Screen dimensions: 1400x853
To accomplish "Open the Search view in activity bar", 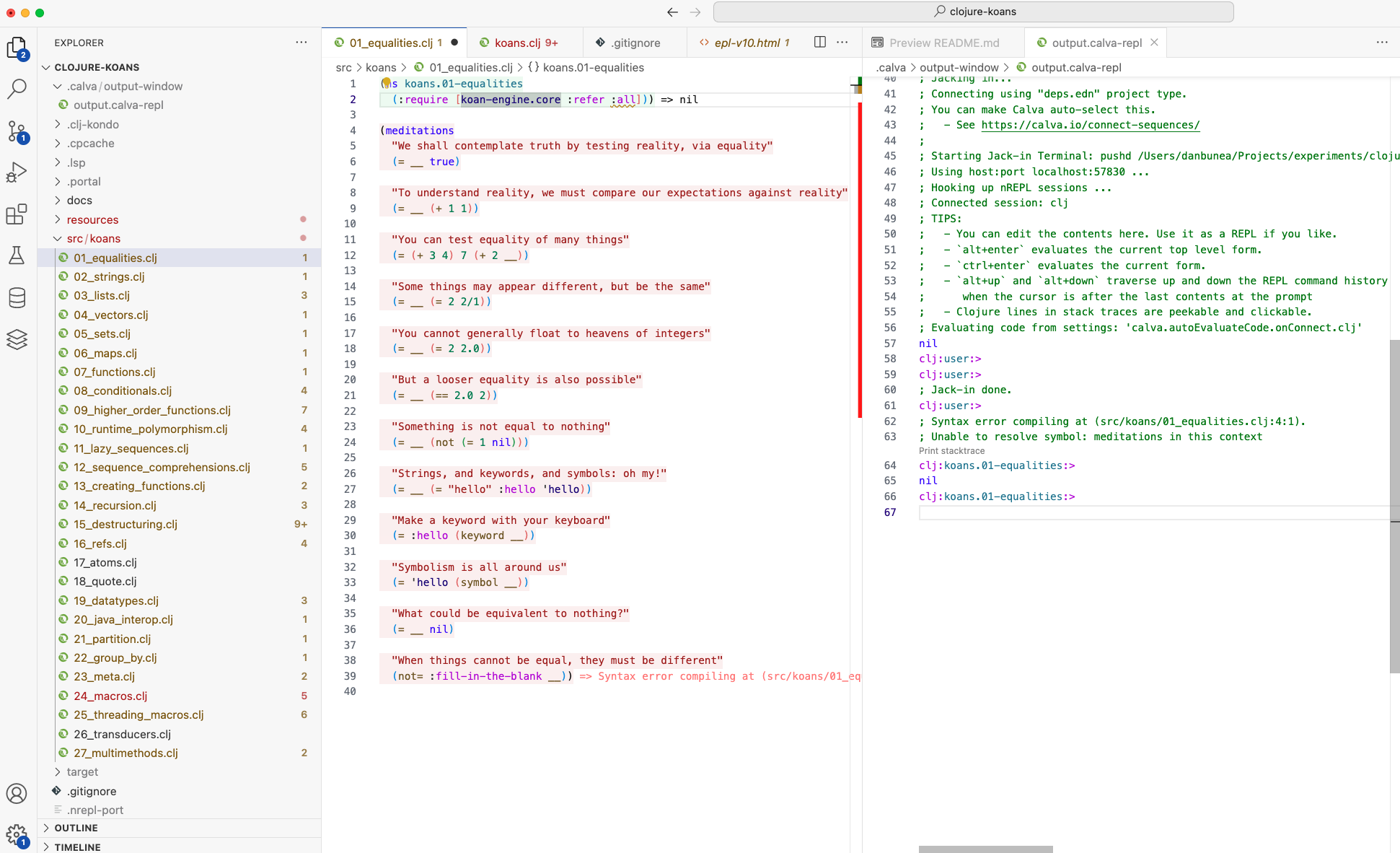I will [17, 89].
